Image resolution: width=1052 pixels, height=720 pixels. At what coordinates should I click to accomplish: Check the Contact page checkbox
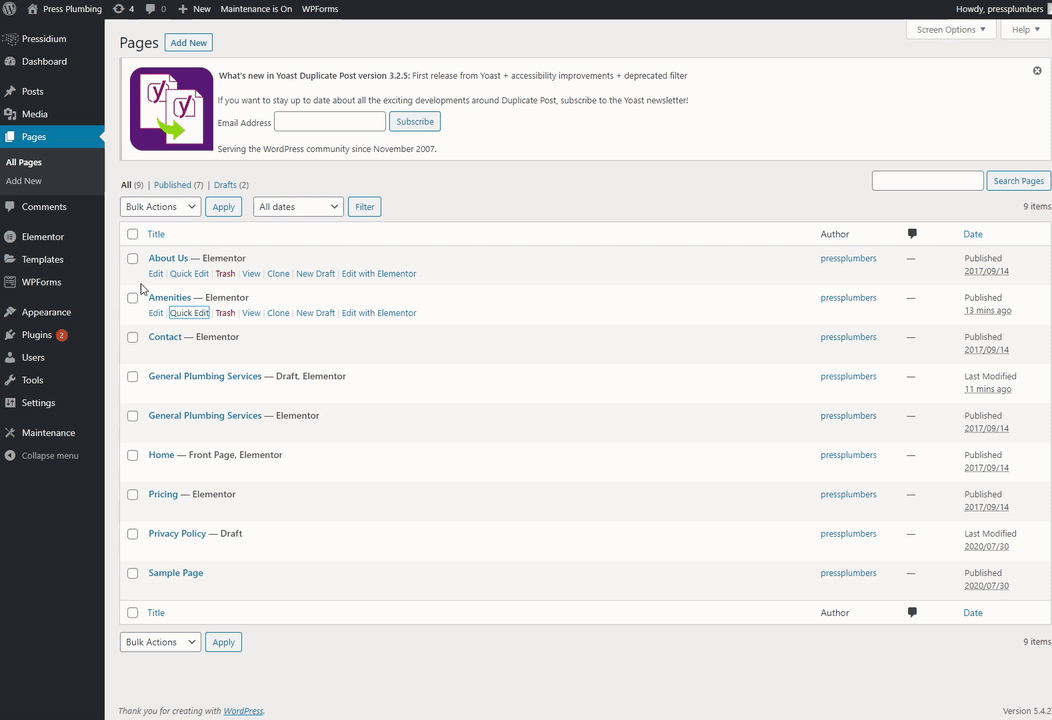pyautogui.click(x=133, y=337)
